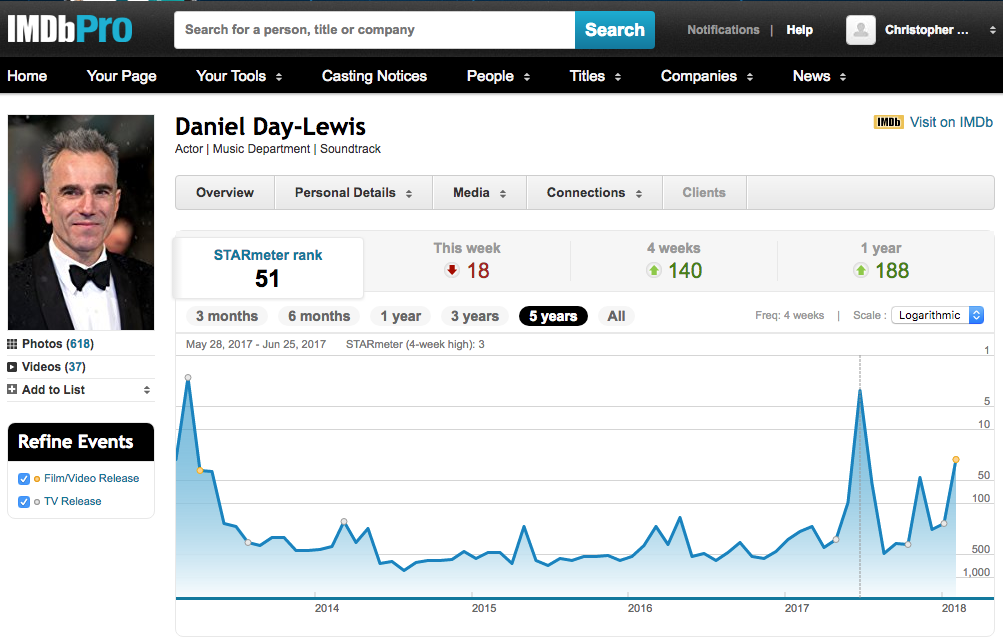Select the All time range
1003x644 pixels.
pos(617,316)
